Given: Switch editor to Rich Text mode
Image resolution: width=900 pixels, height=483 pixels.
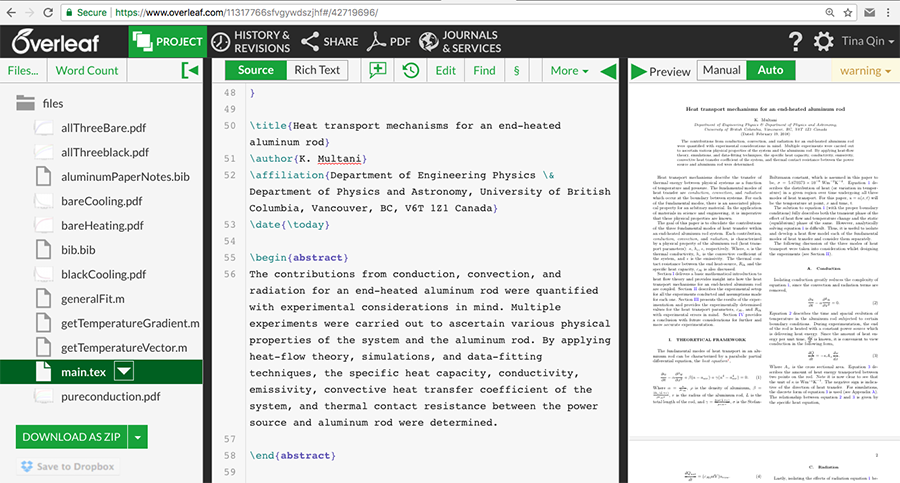Looking at the screenshot, I should coord(317,70).
